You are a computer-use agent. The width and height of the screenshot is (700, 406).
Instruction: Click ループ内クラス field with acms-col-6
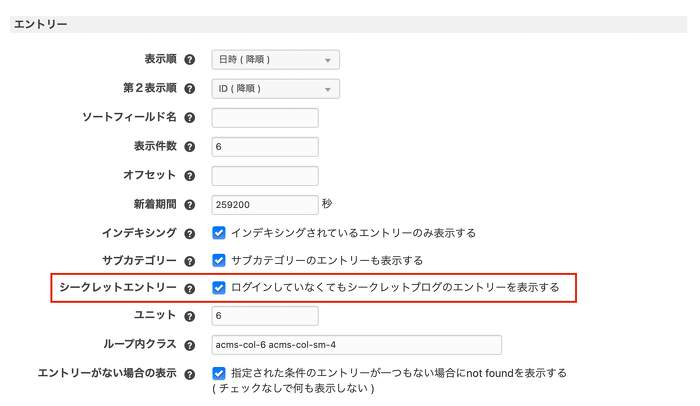[355, 345]
